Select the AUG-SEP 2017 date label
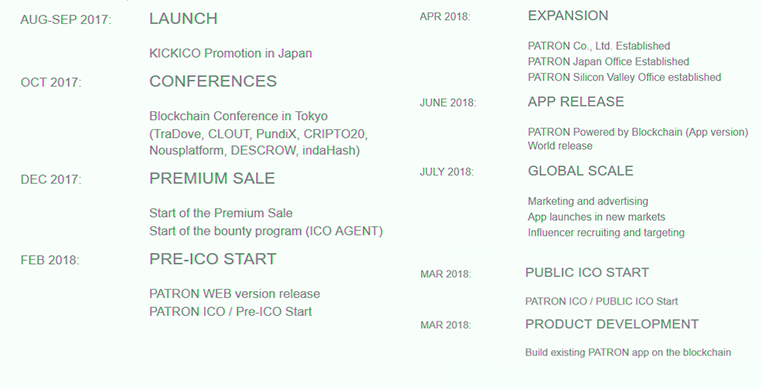 tap(66, 20)
